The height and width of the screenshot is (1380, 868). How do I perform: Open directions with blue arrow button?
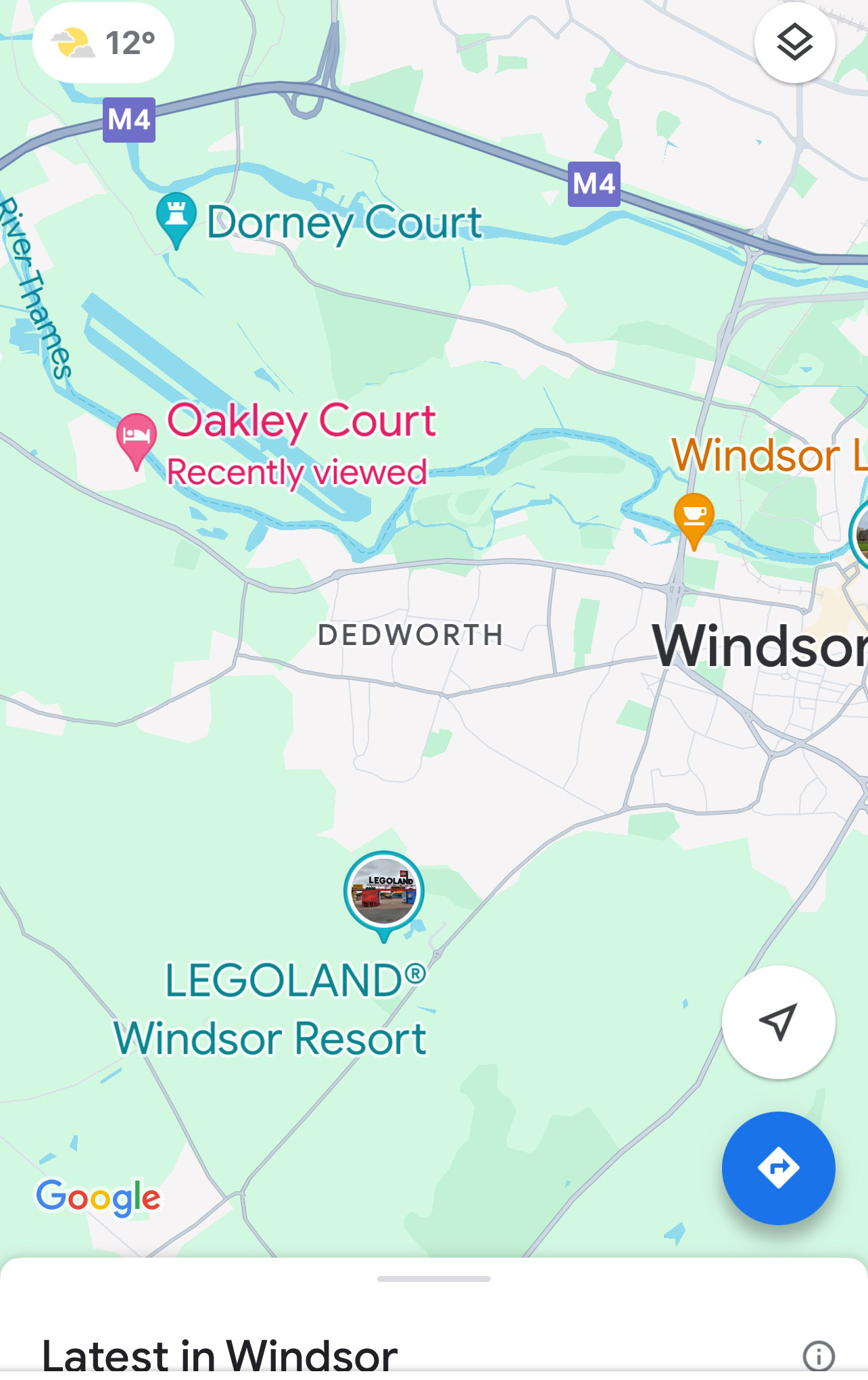pos(778,1168)
